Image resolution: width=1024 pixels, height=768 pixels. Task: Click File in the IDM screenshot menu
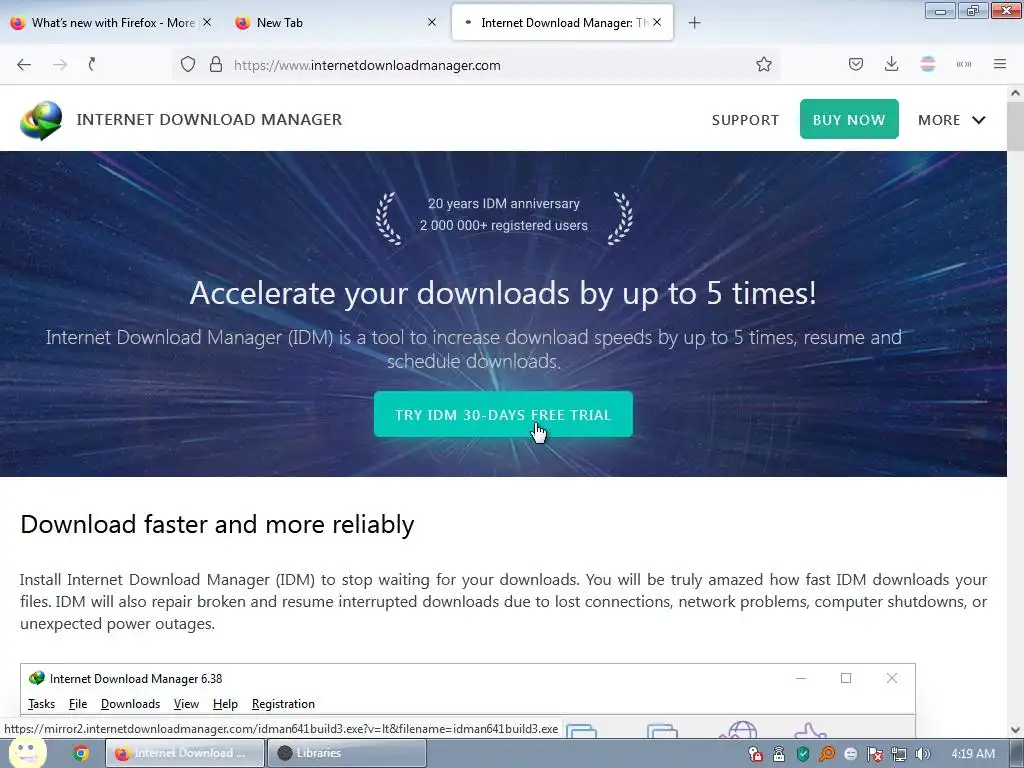(78, 704)
